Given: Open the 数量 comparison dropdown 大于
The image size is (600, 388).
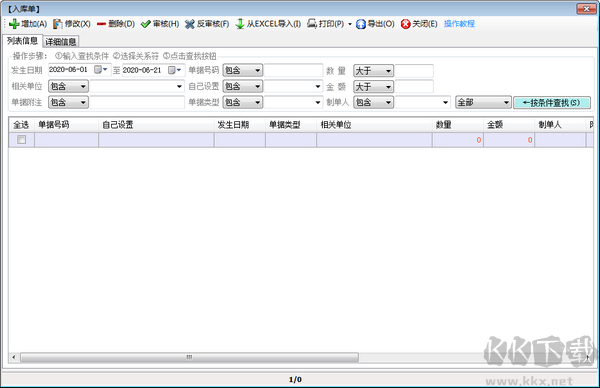Looking at the screenshot, I should [x=373, y=71].
